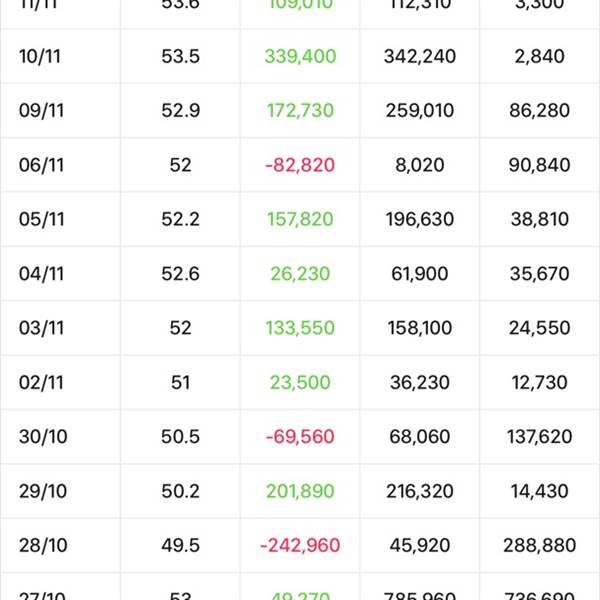Select the 158,100 value cell

click(420, 328)
